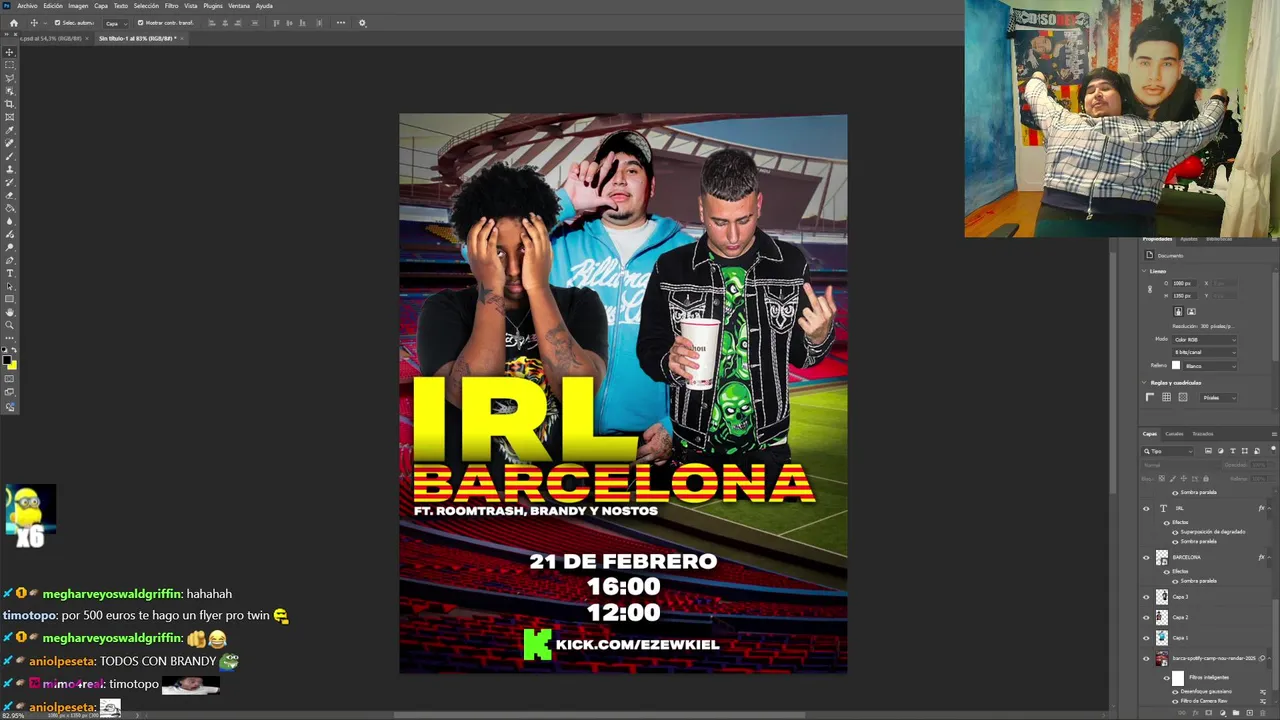The width and height of the screenshot is (1280, 720).
Task: Select the Hand tool
Action: point(10,312)
